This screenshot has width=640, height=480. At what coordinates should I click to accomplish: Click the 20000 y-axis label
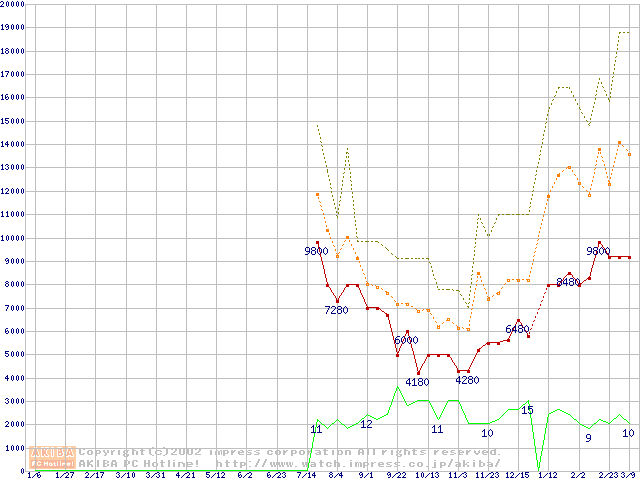(13, 5)
